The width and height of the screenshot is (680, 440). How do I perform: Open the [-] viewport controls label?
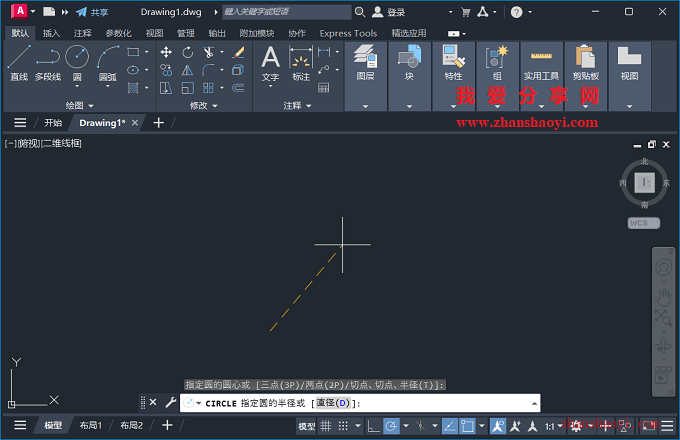[11, 143]
